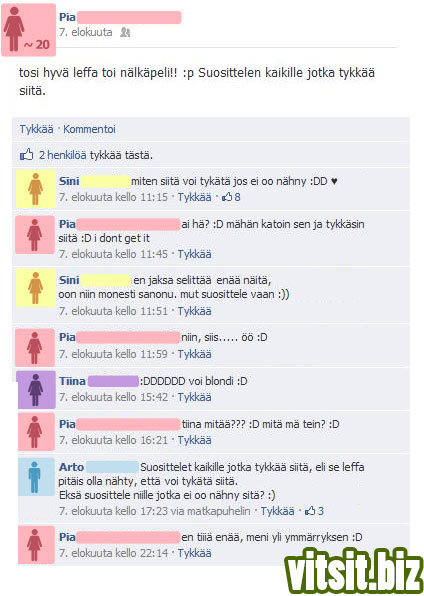Click the vitsit.biz watermark logo
The image size is (424, 596).
(354, 571)
